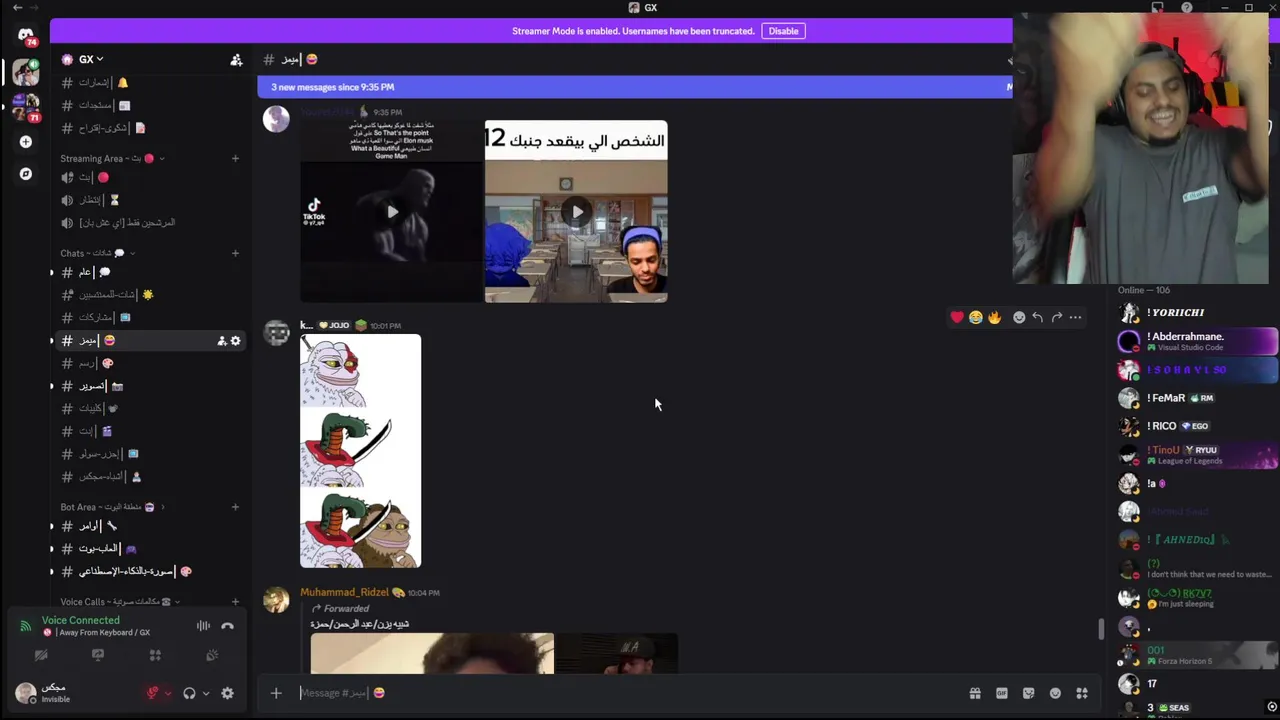The width and height of the screenshot is (1280, 720).
Task: Toggle camera in voice panel
Action: (x=41, y=655)
